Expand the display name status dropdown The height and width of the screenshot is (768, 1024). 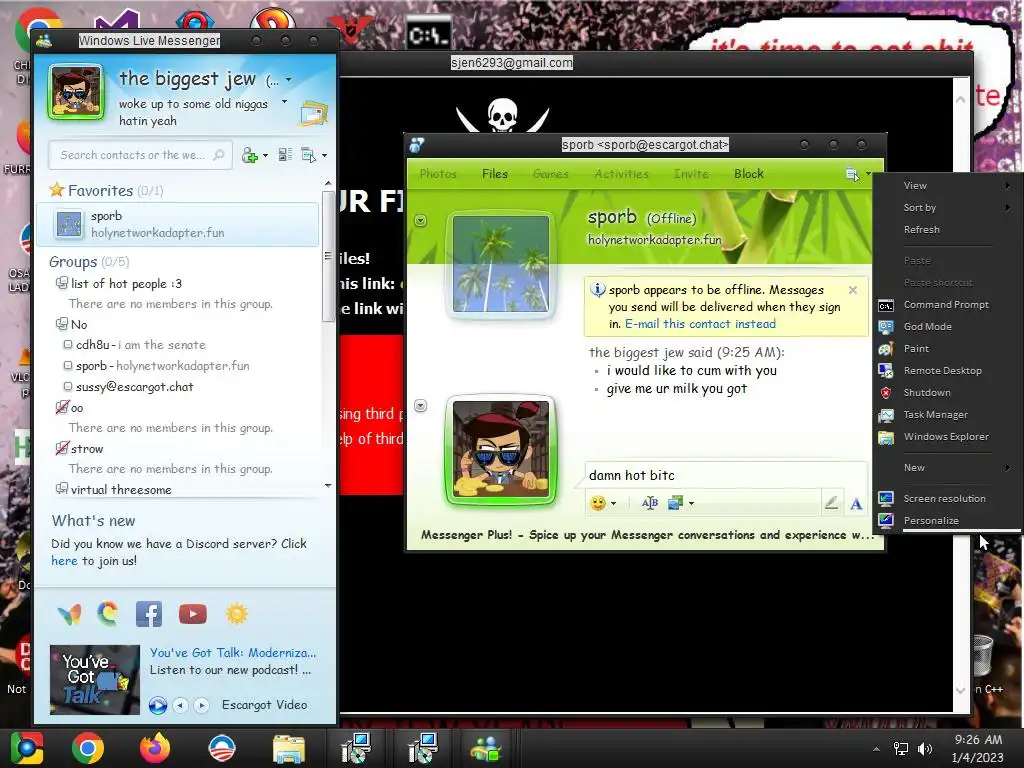pyautogui.click(x=289, y=80)
